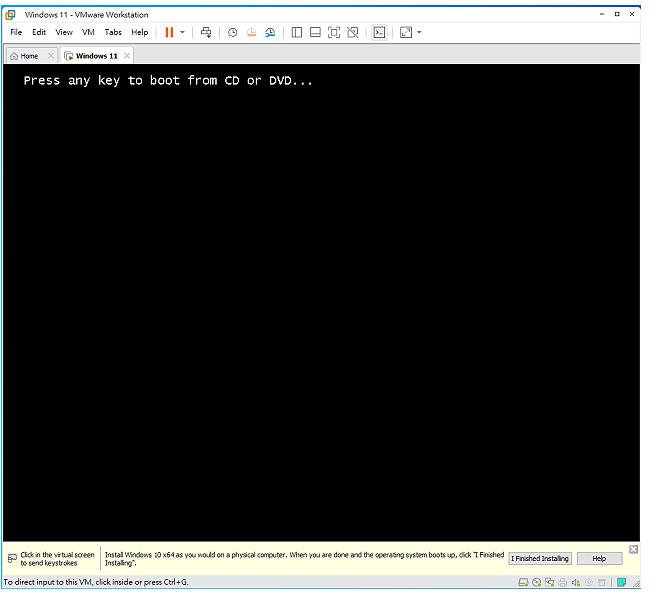Viewport: 656px width, 606px height.
Task: Toggle the console view icon
Action: point(379,32)
